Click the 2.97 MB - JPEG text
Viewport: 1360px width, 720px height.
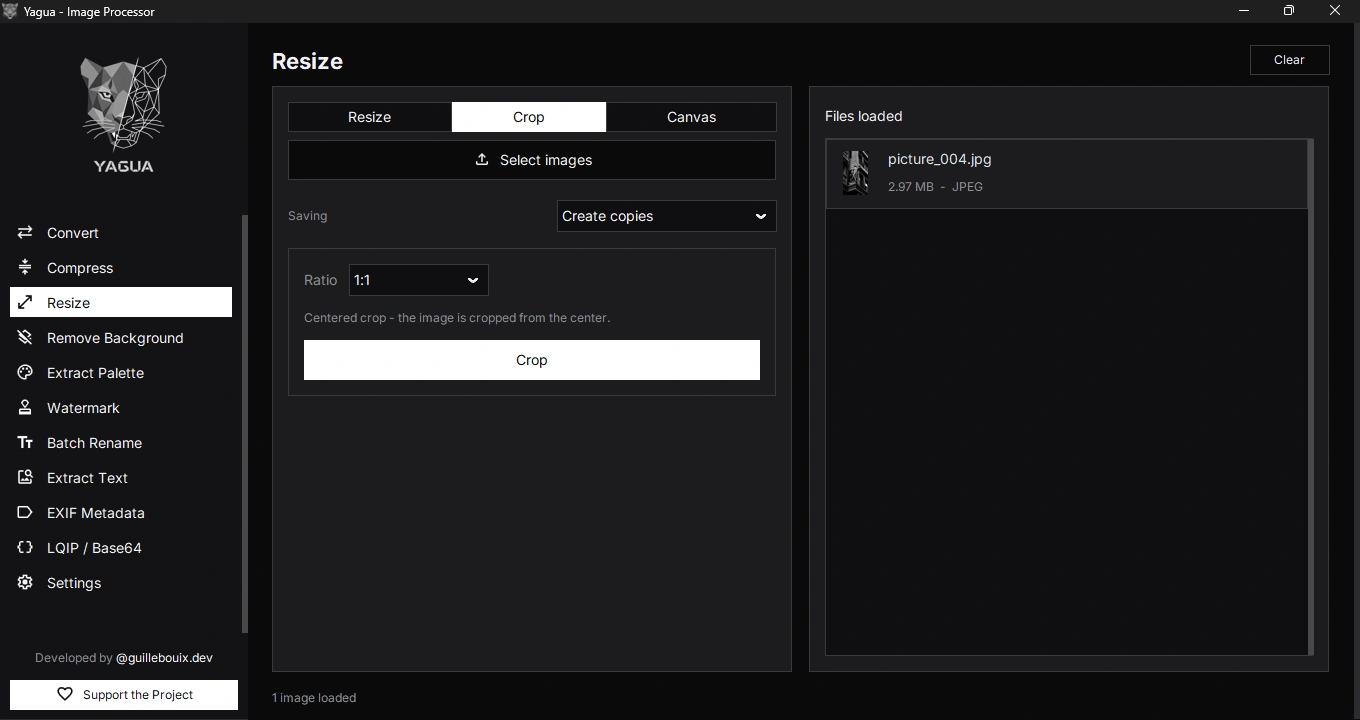coord(935,187)
